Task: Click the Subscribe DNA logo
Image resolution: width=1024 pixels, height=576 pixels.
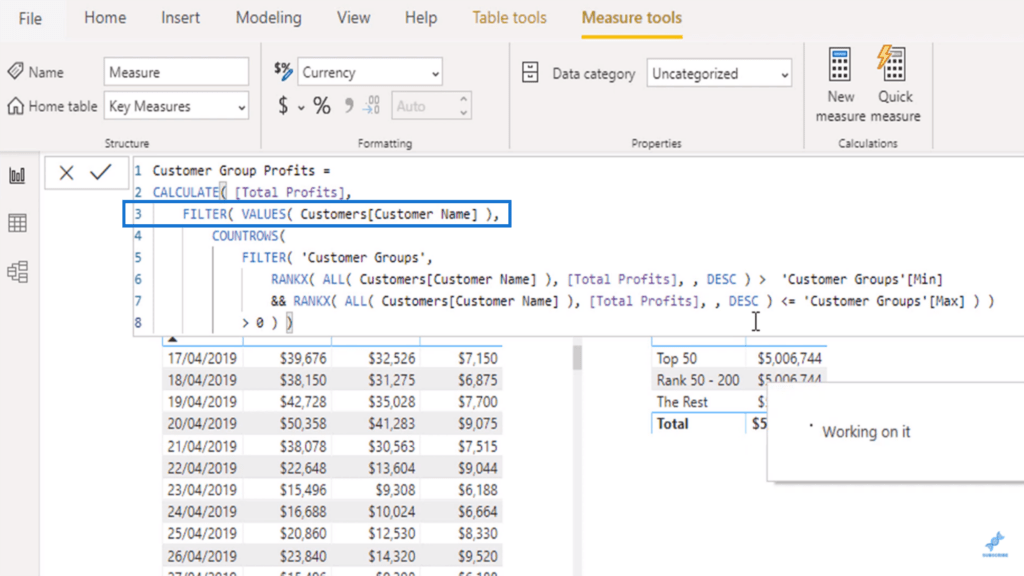Action: point(995,543)
